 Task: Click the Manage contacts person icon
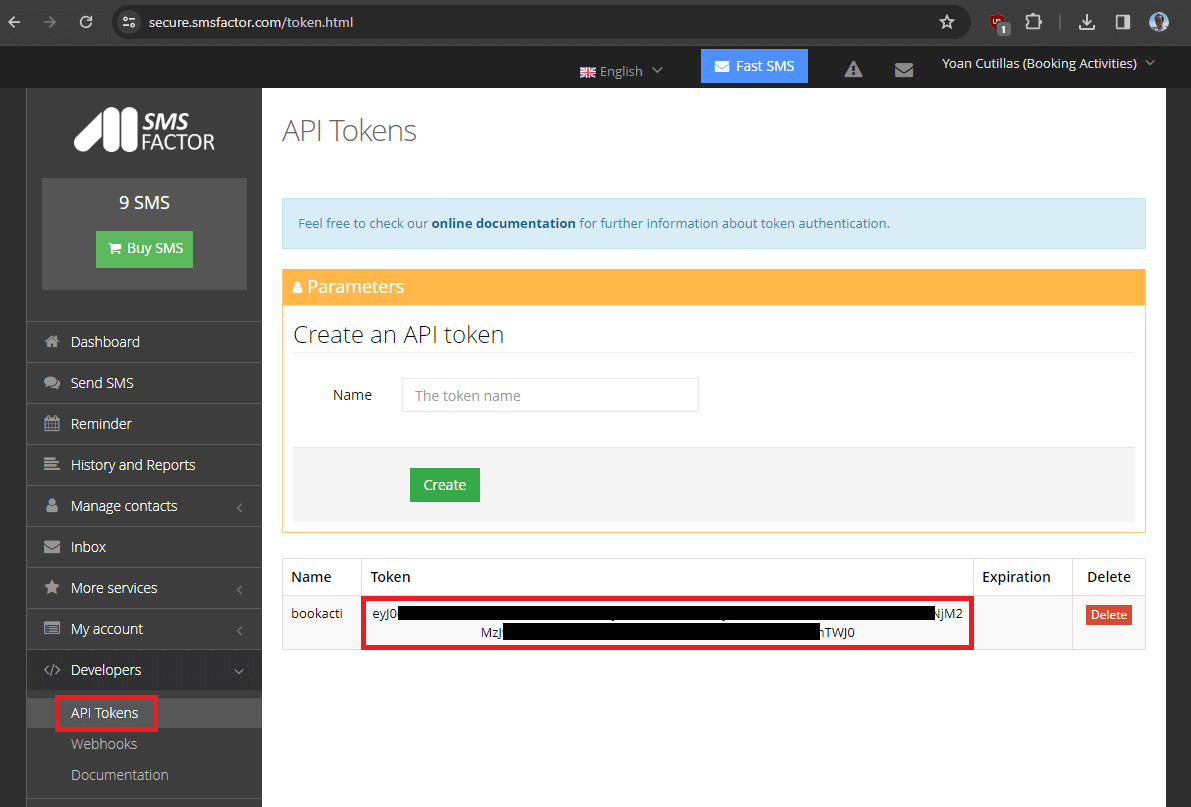52,505
